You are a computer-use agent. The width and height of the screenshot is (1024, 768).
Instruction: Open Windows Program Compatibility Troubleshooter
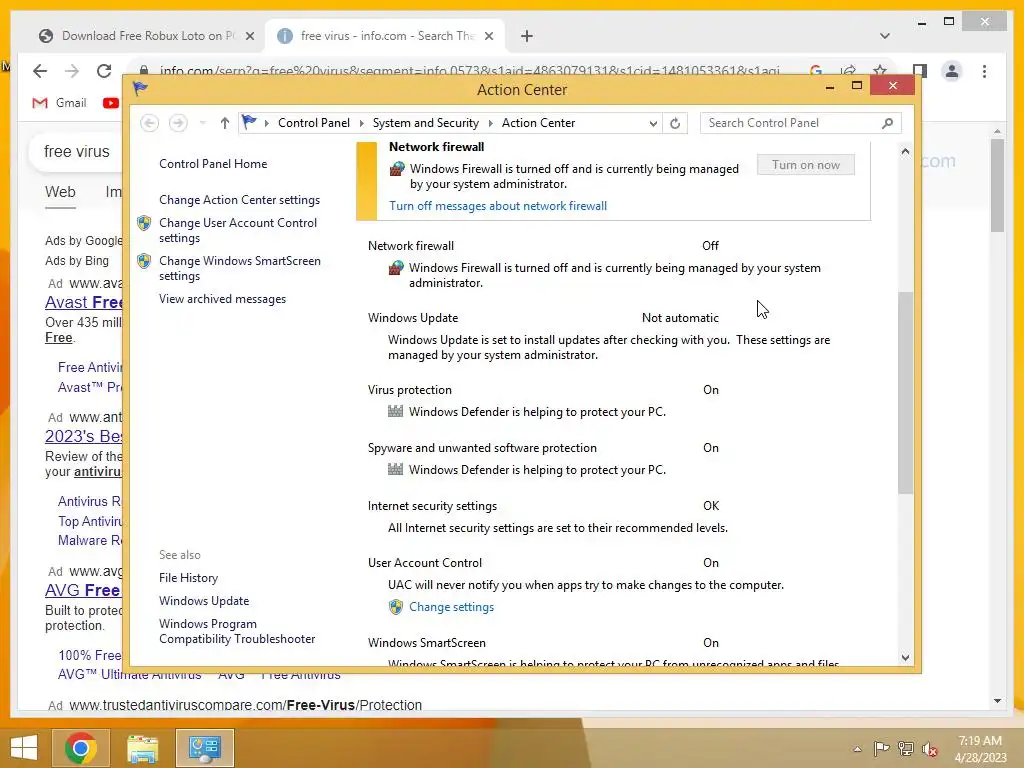237,632
